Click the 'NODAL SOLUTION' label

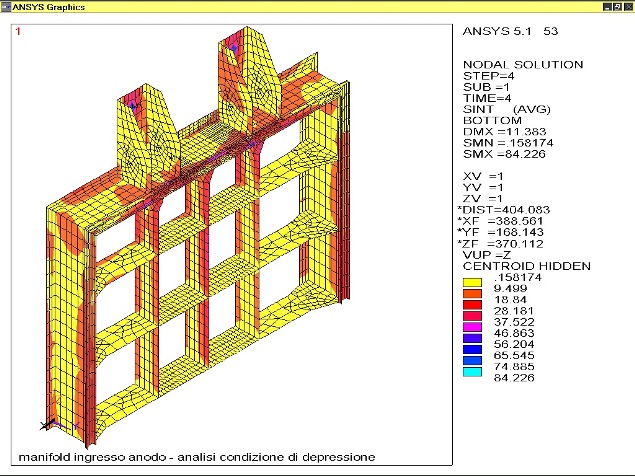(x=523, y=64)
